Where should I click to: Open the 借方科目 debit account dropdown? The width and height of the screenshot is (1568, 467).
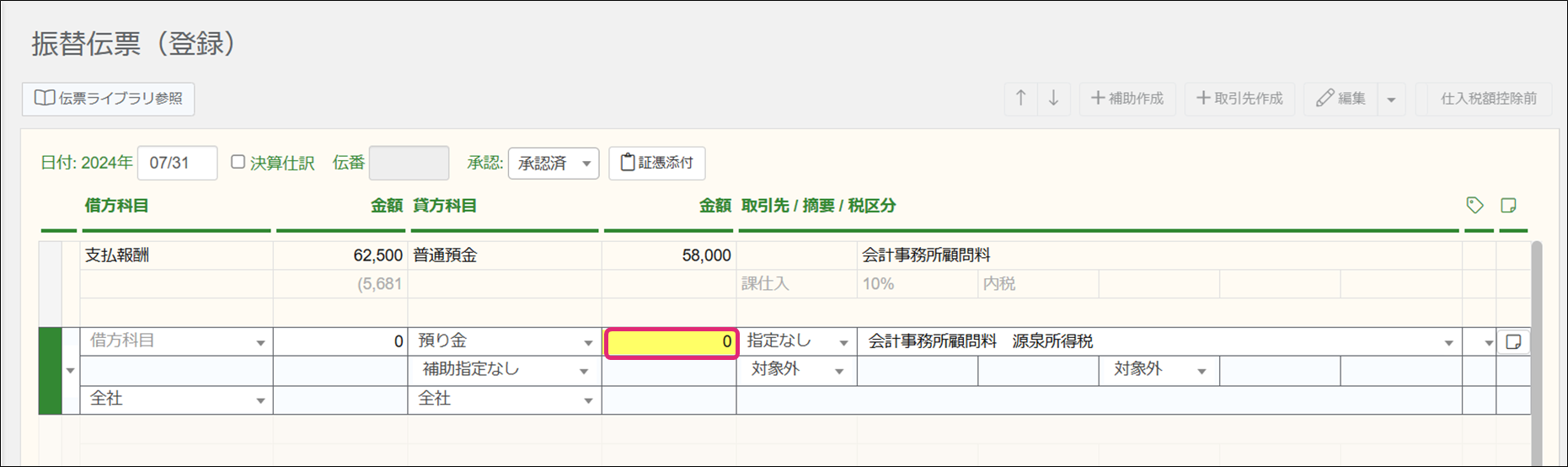(177, 341)
